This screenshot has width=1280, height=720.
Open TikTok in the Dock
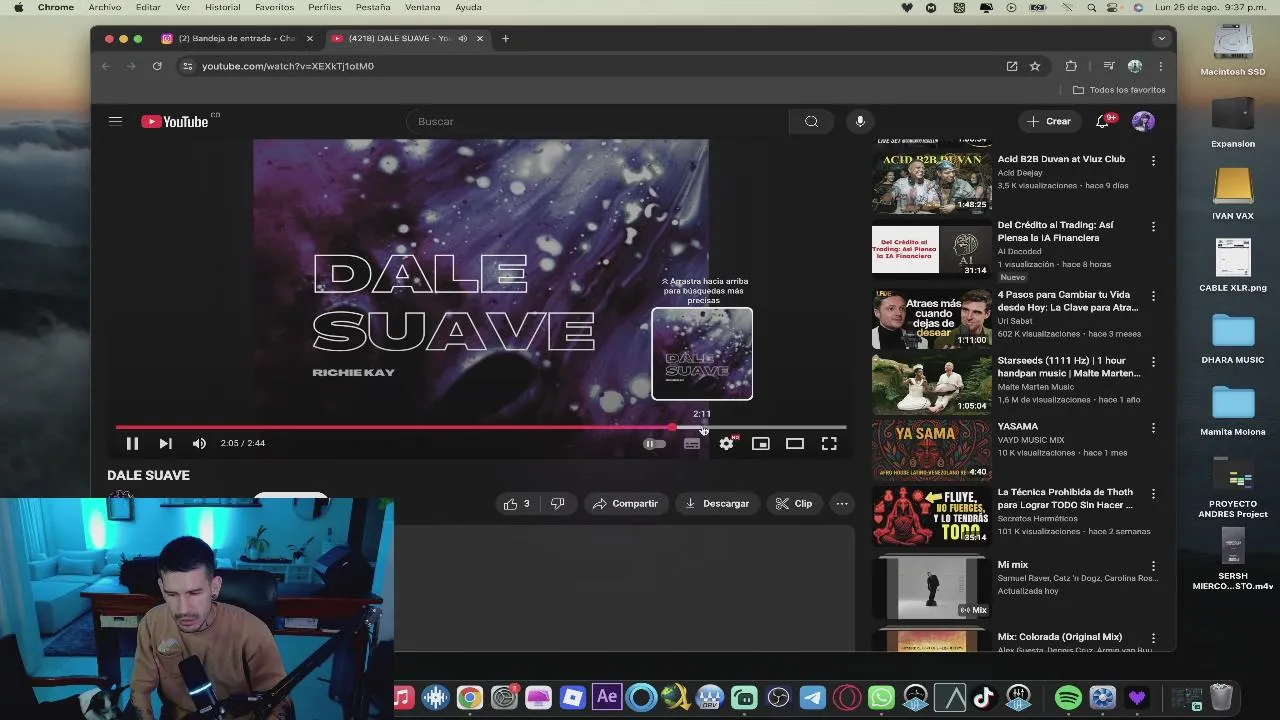[983, 697]
